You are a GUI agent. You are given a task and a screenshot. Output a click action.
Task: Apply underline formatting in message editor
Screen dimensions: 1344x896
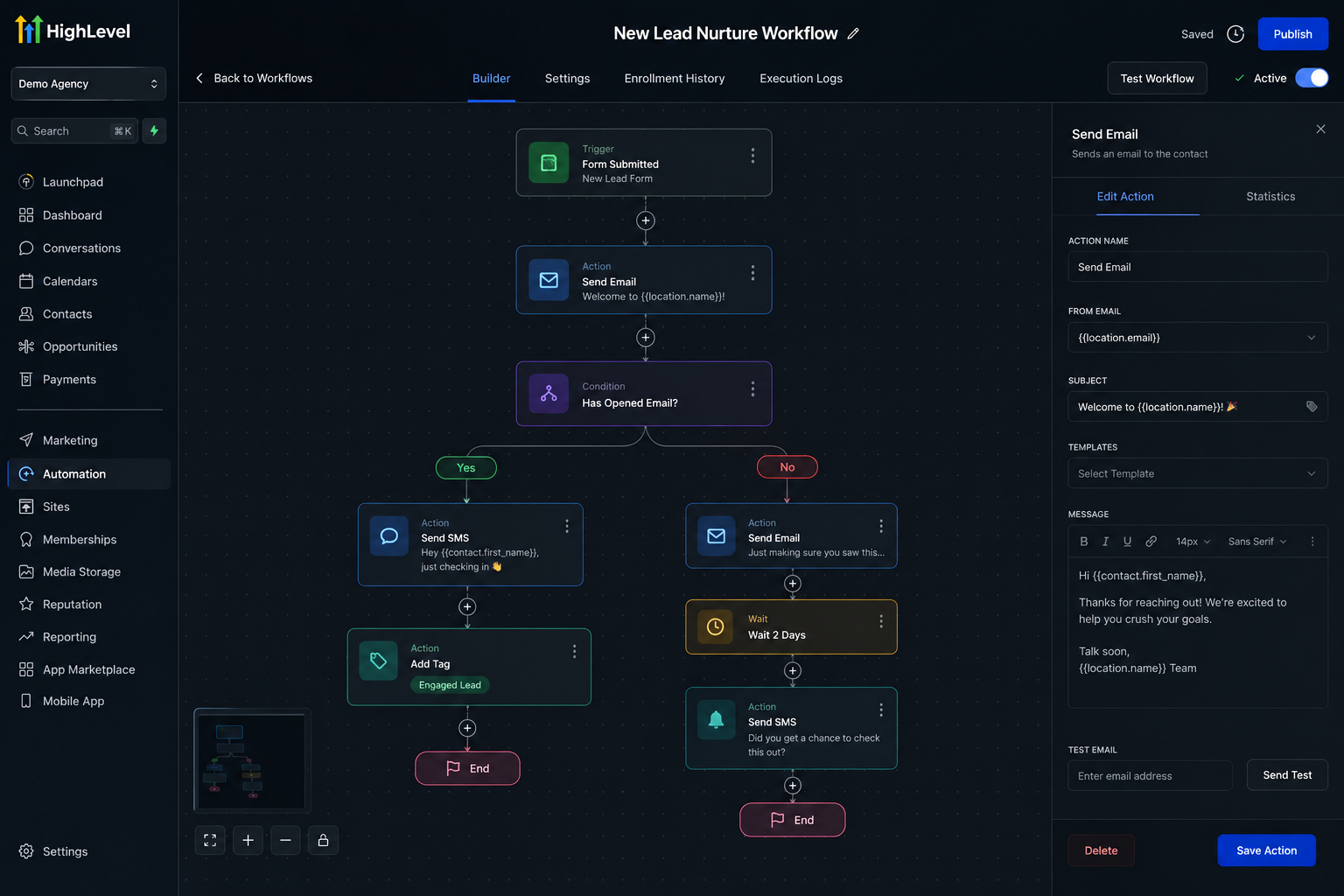(1127, 542)
